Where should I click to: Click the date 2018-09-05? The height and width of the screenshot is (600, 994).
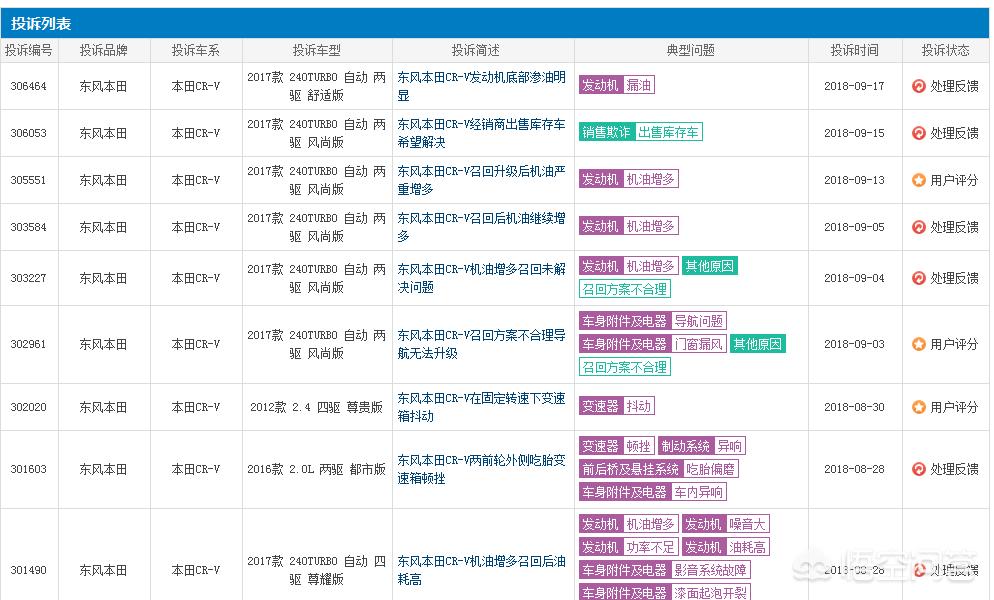854,227
